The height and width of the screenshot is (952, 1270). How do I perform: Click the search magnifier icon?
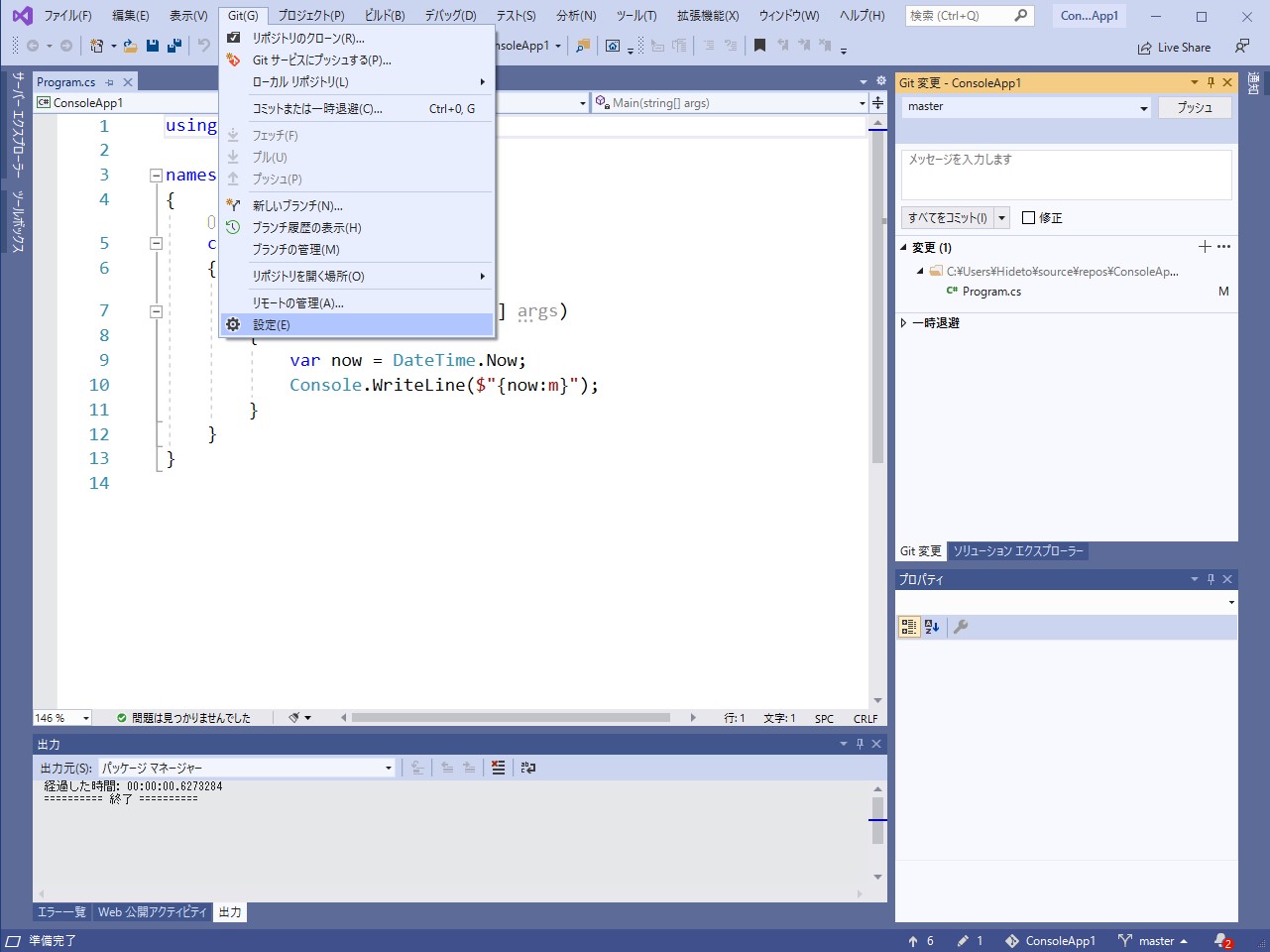tap(1021, 16)
